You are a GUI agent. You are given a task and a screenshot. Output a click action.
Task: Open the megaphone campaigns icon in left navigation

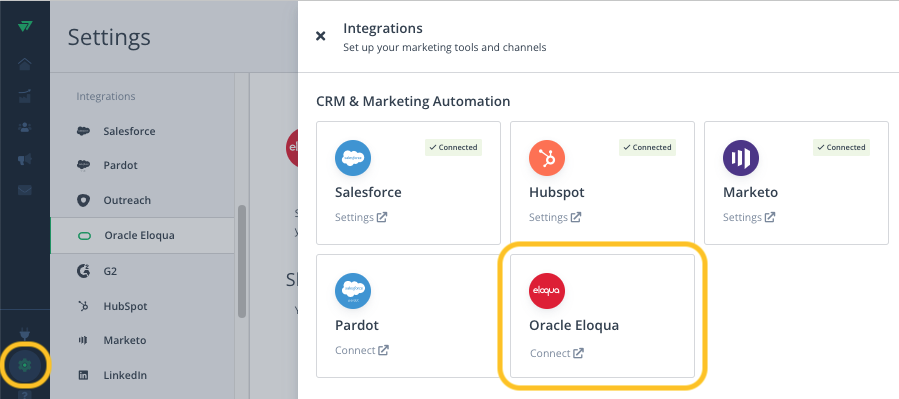(x=25, y=159)
